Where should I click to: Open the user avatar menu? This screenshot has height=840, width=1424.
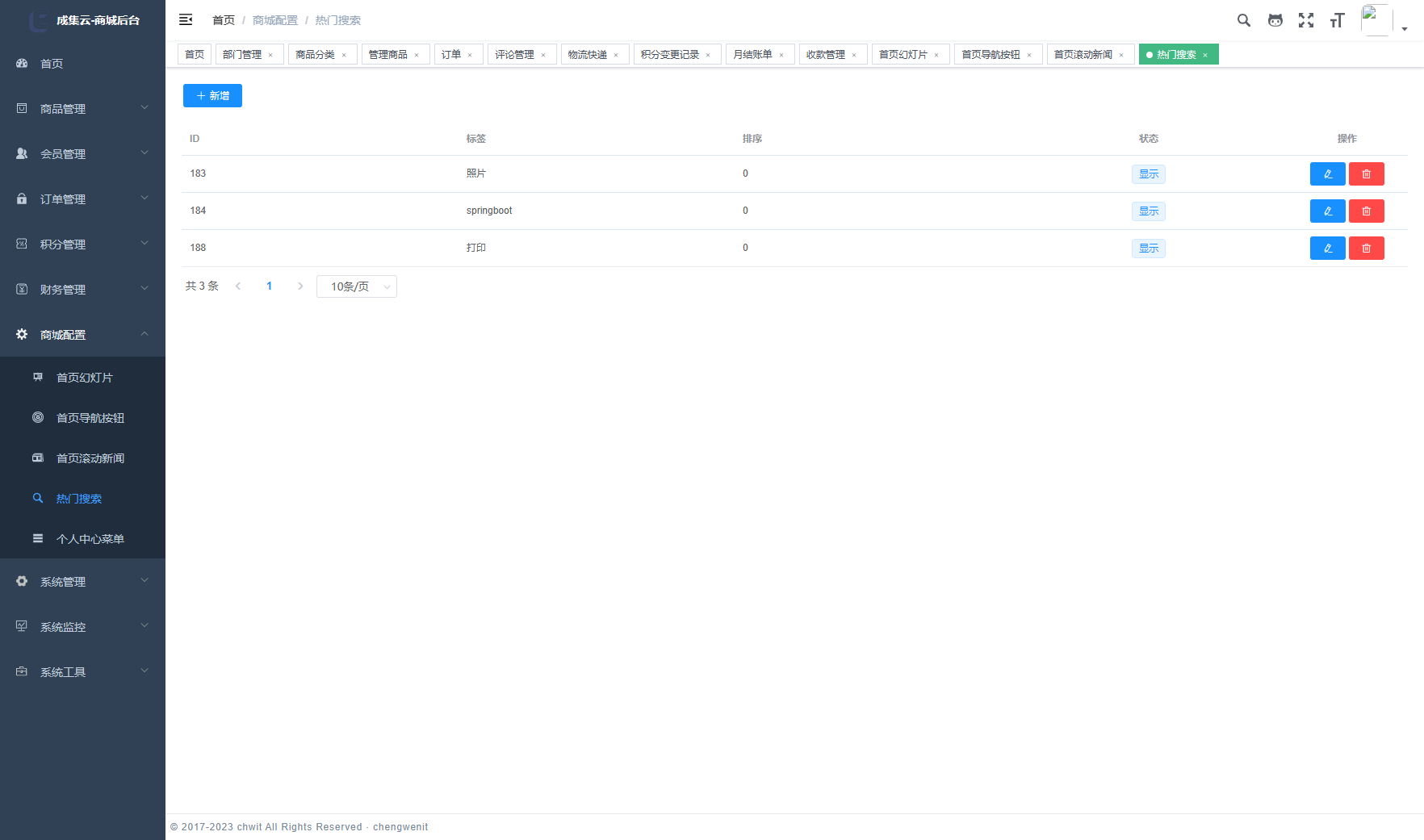1376,20
